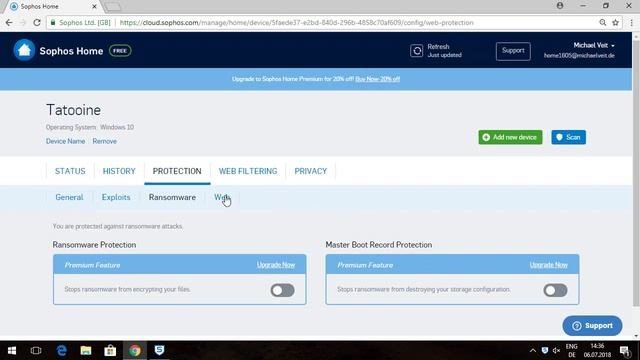Click the Sophos Home house logo

click(24, 51)
